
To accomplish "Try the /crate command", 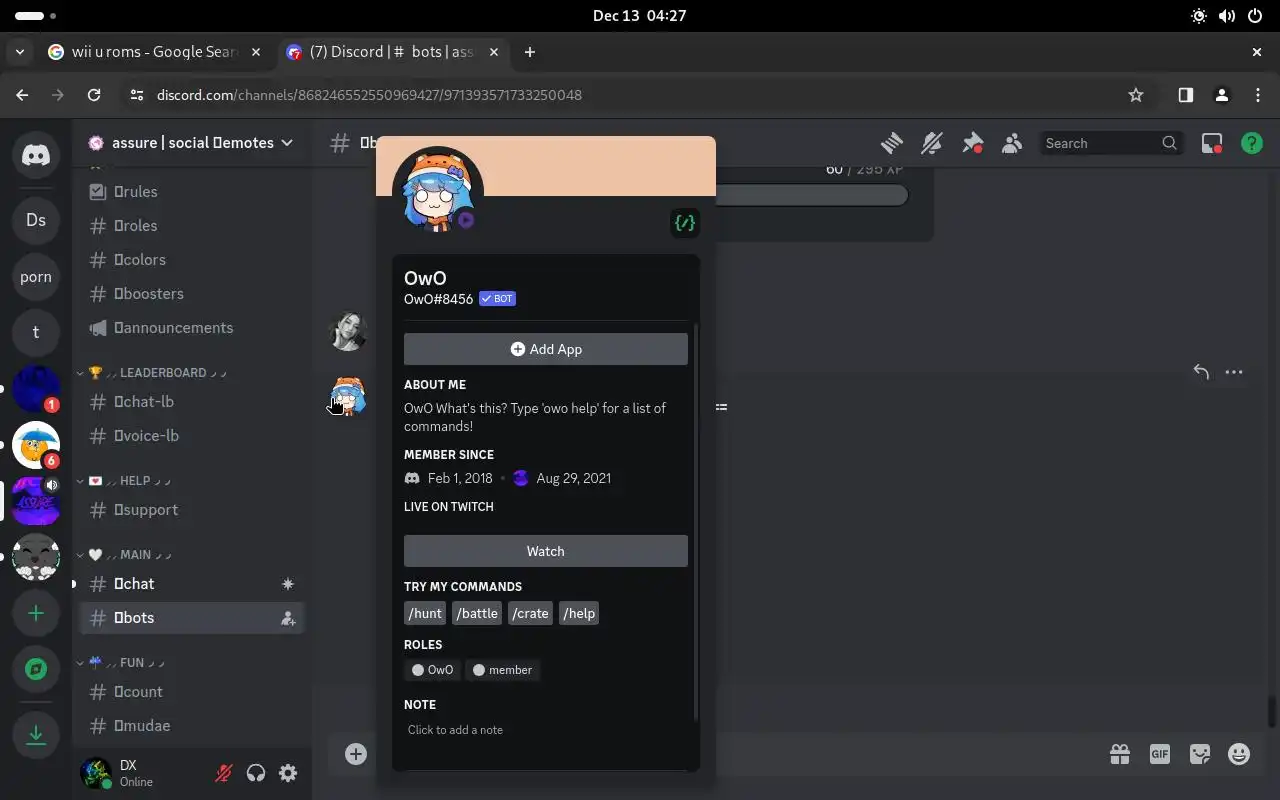I will pos(530,613).
